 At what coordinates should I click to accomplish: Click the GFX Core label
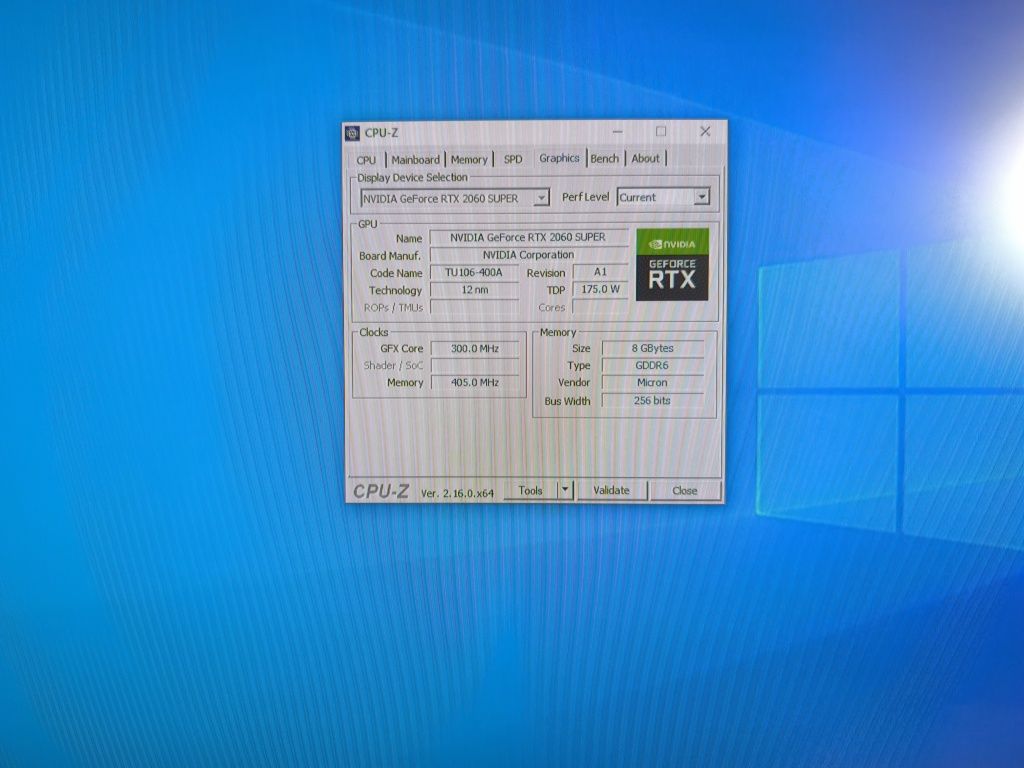tap(402, 349)
